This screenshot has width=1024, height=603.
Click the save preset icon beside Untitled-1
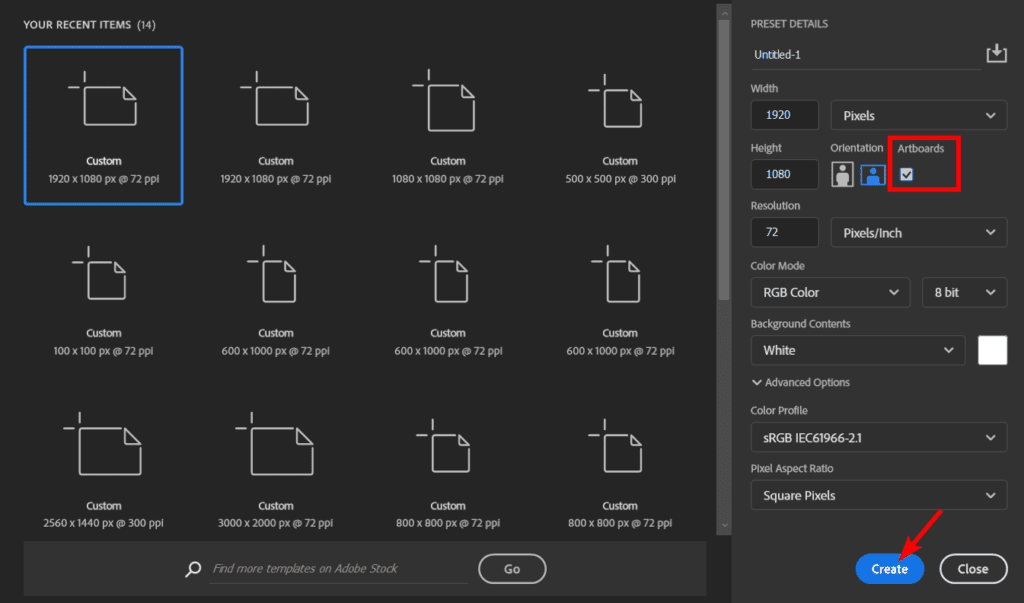(996, 53)
